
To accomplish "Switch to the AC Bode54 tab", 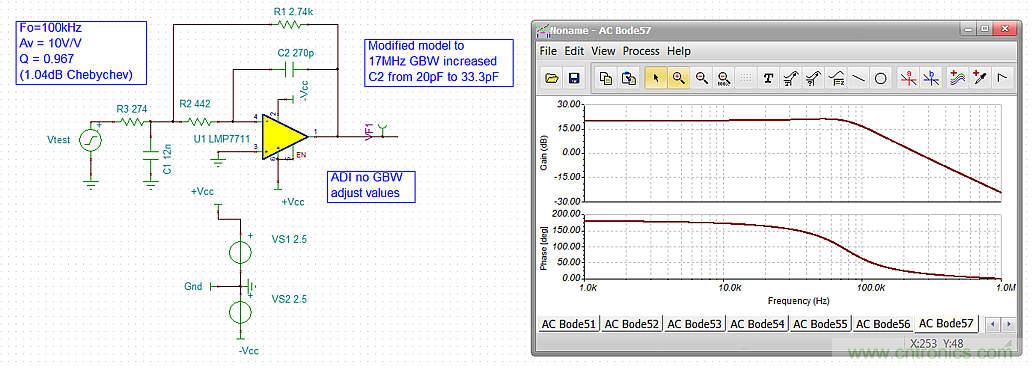I will tap(758, 324).
